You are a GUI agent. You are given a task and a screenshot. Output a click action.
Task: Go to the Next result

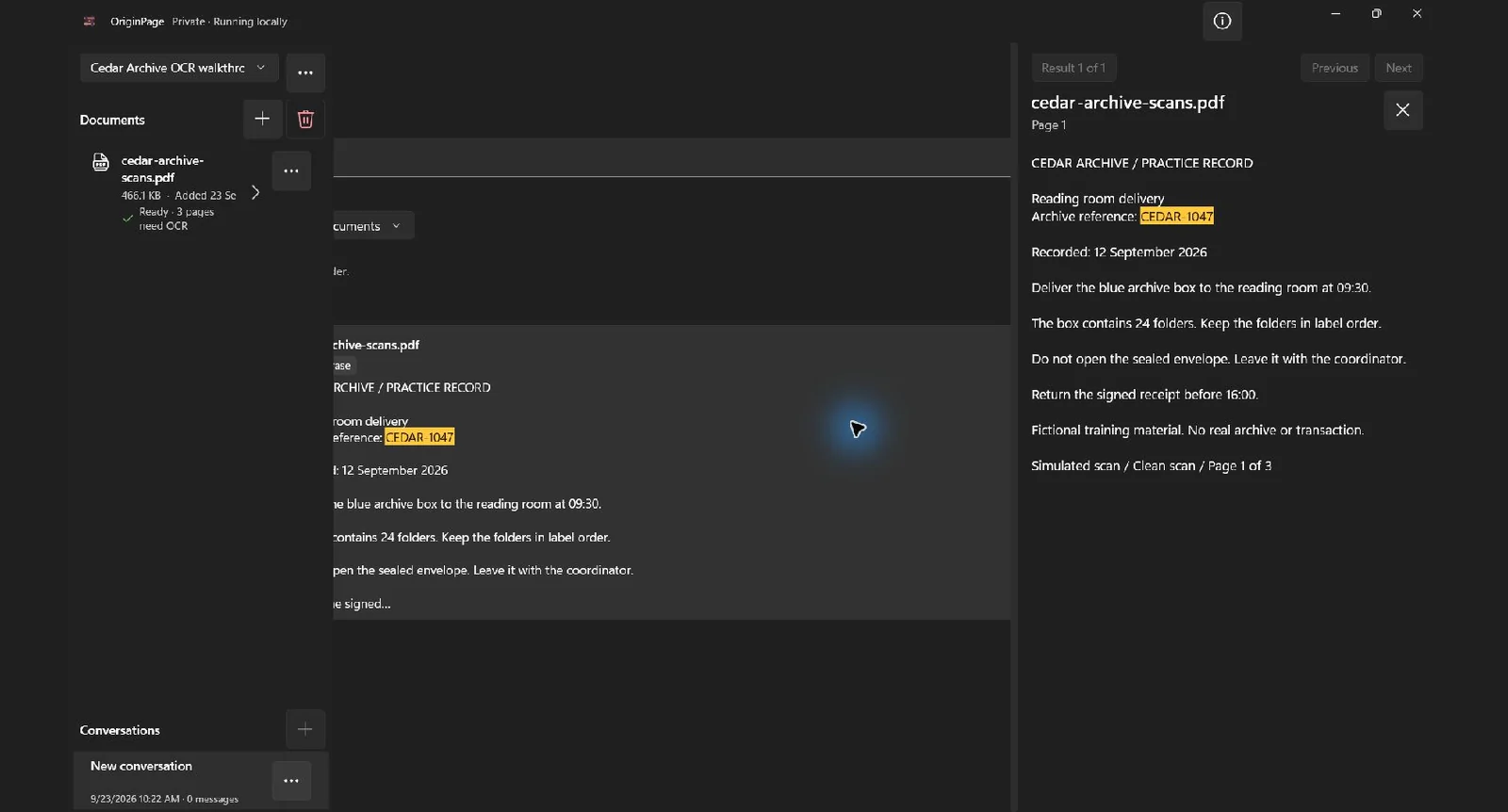[1399, 68]
